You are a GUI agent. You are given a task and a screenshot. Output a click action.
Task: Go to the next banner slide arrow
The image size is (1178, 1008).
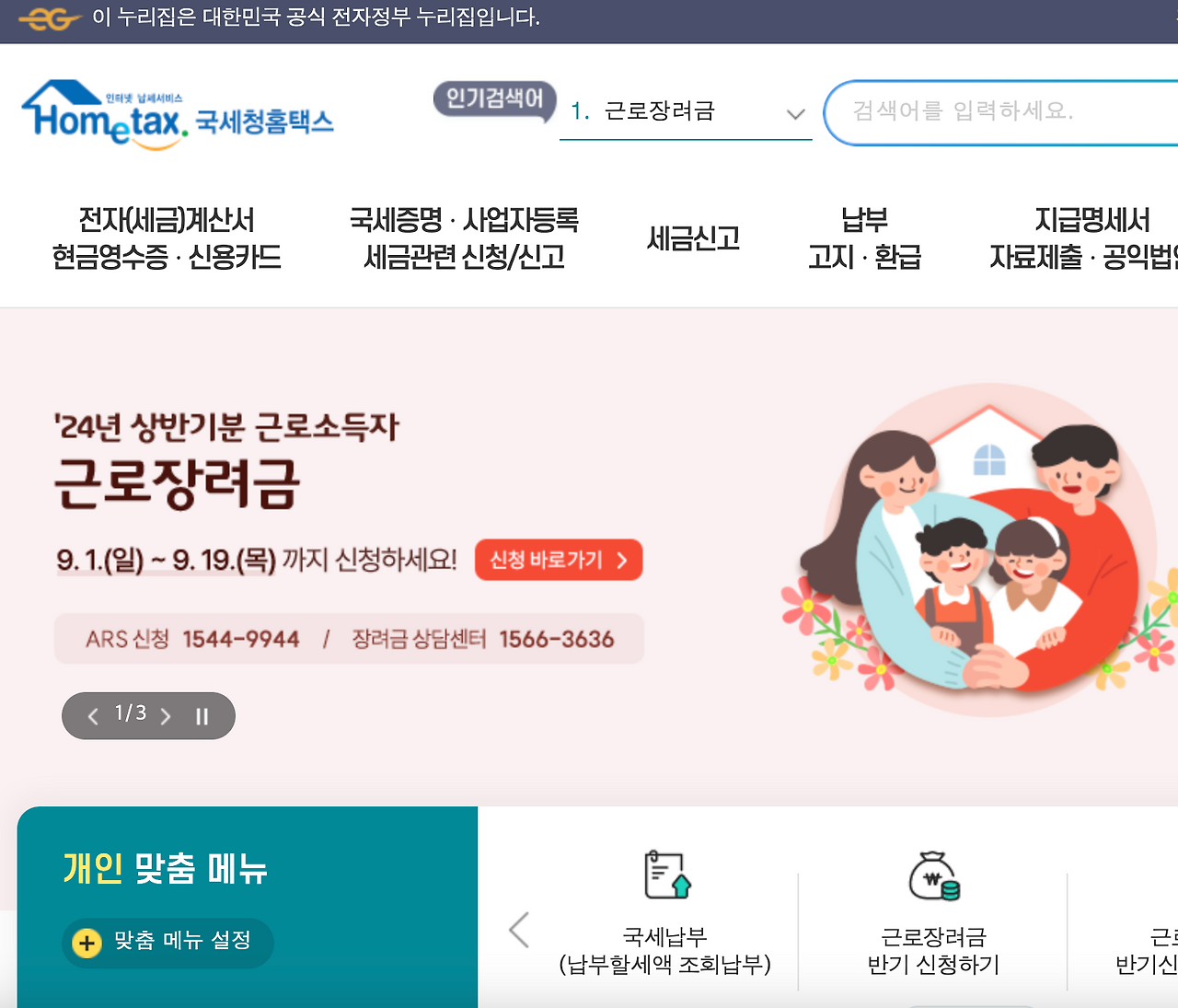tap(166, 716)
